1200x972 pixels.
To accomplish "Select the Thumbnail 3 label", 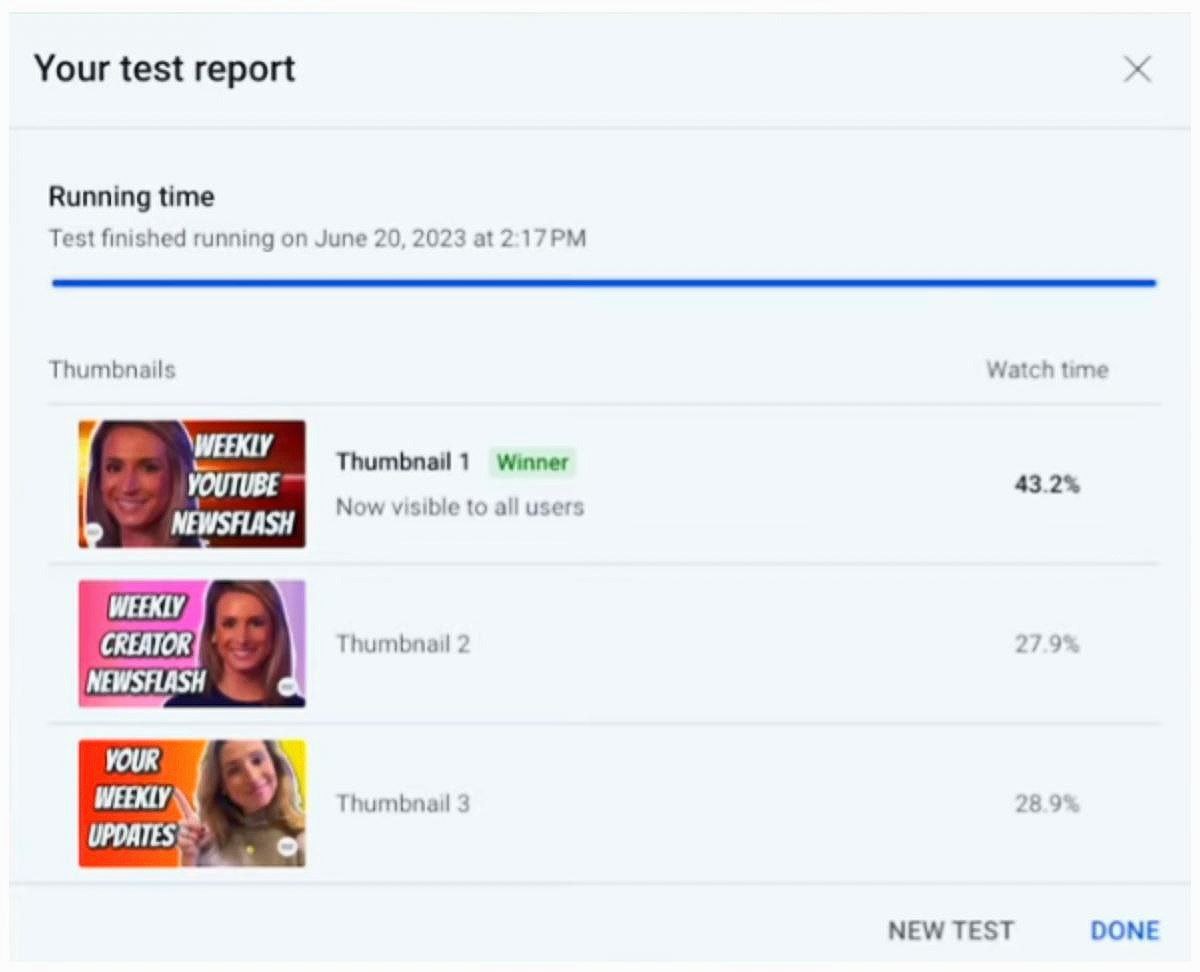I will [x=402, y=803].
